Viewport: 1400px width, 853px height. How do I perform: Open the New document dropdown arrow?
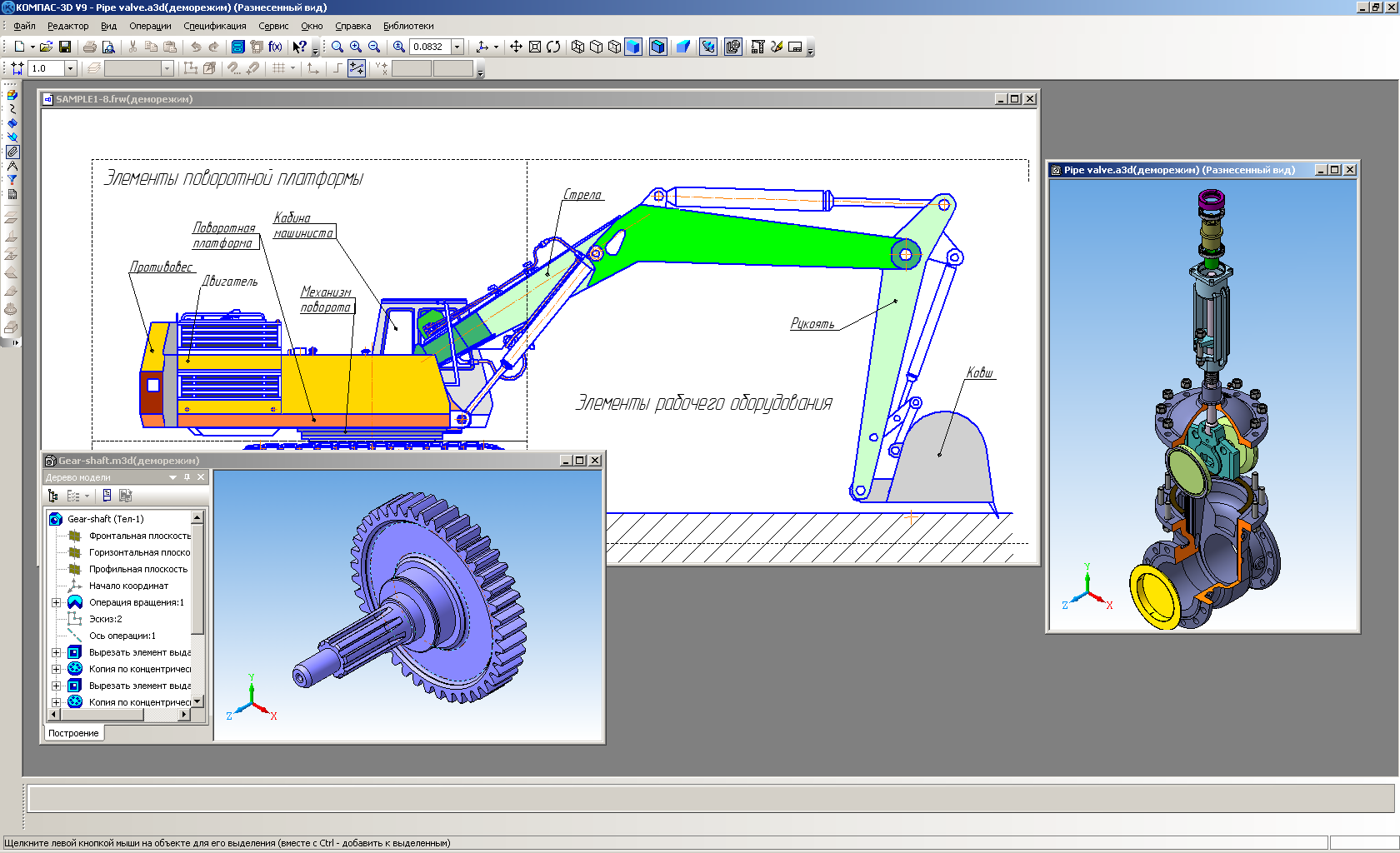tap(32, 47)
